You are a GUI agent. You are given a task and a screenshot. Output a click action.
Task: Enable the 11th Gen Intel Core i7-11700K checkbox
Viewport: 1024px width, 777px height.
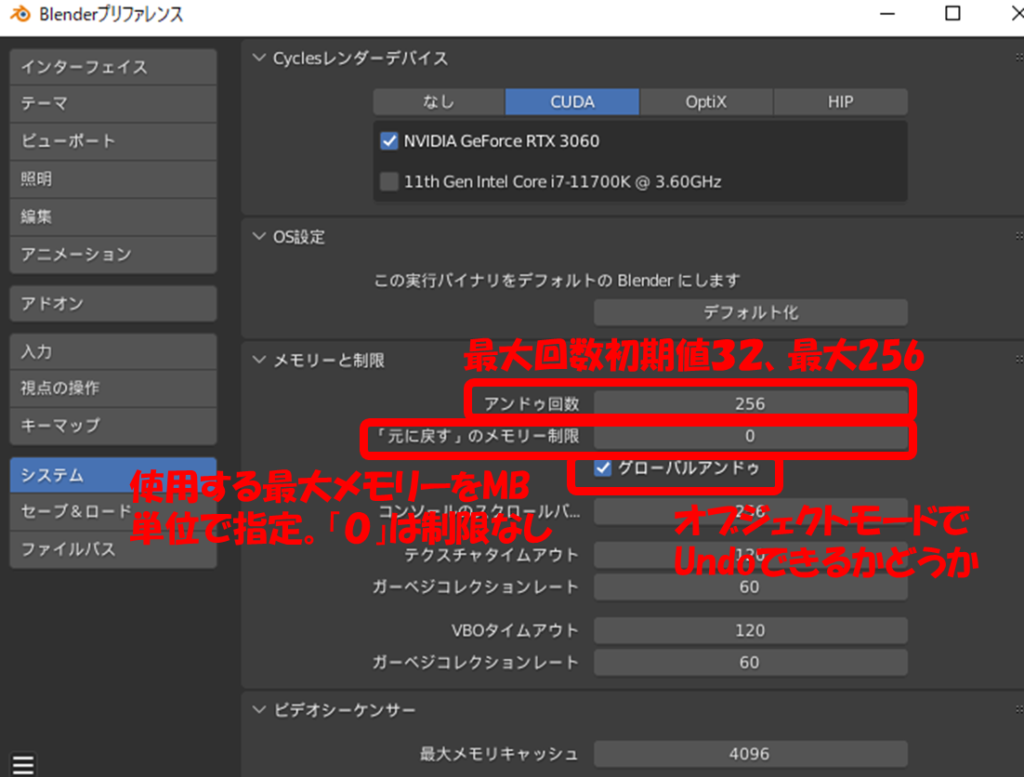pyautogui.click(x=389, y=182)
